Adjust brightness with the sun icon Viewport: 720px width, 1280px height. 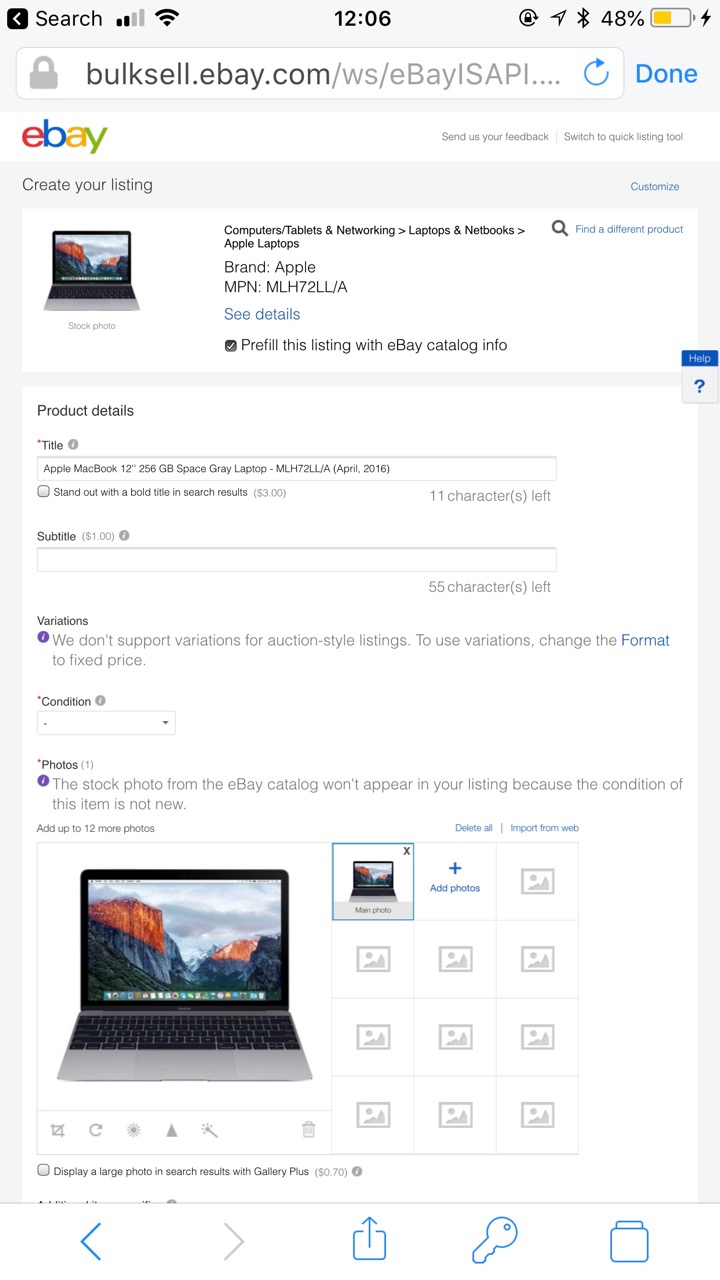click(133, 1130)
